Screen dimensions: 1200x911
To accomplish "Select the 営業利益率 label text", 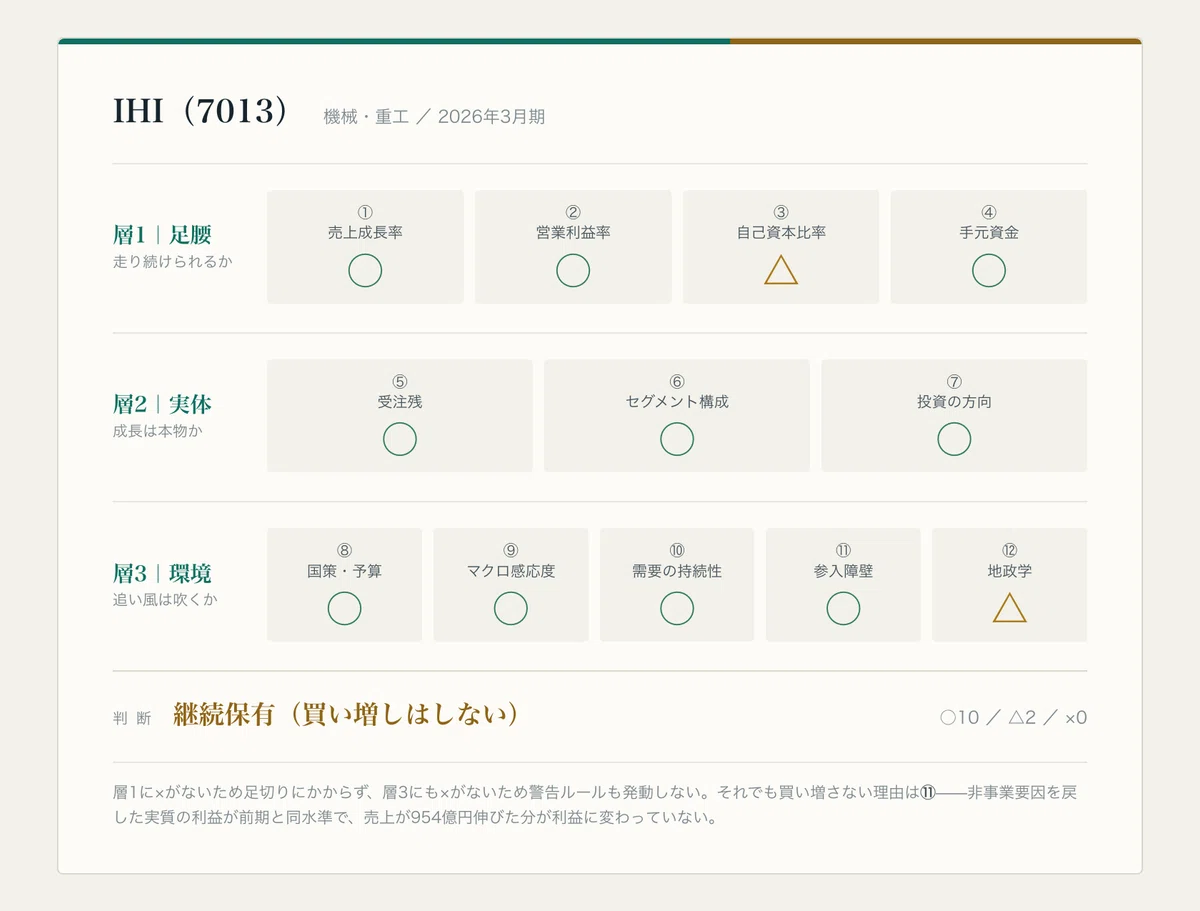I will pos(573,232).
